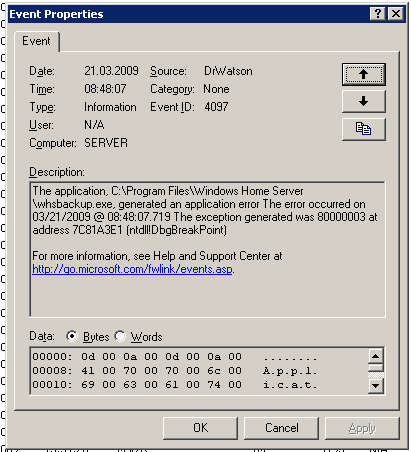Screen dimensions: 411x452
Task: Click the data box scrollbar thumb
Action: click(x=376, y=368)
